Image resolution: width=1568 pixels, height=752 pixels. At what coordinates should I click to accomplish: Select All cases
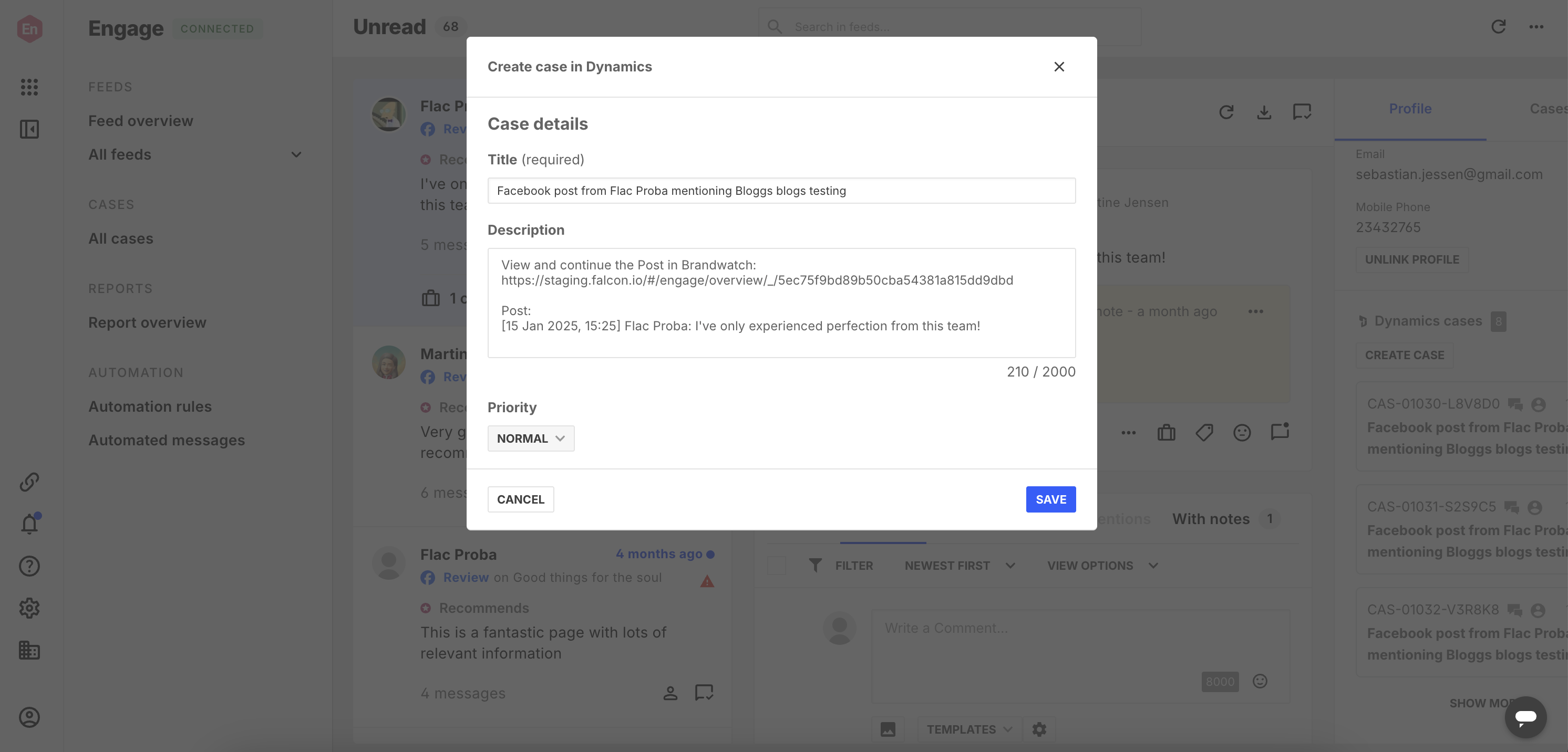pyautogui.click(x=120, y=238)
